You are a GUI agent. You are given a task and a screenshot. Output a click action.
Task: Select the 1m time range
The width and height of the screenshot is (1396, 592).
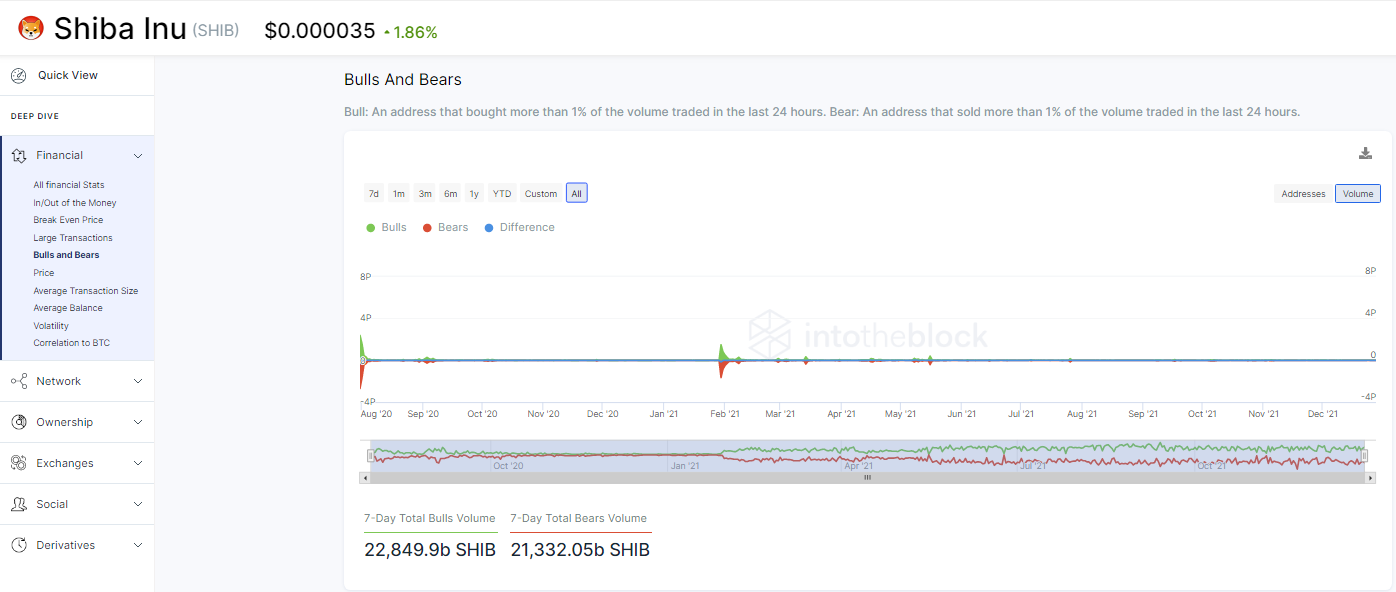pos(398,194)
